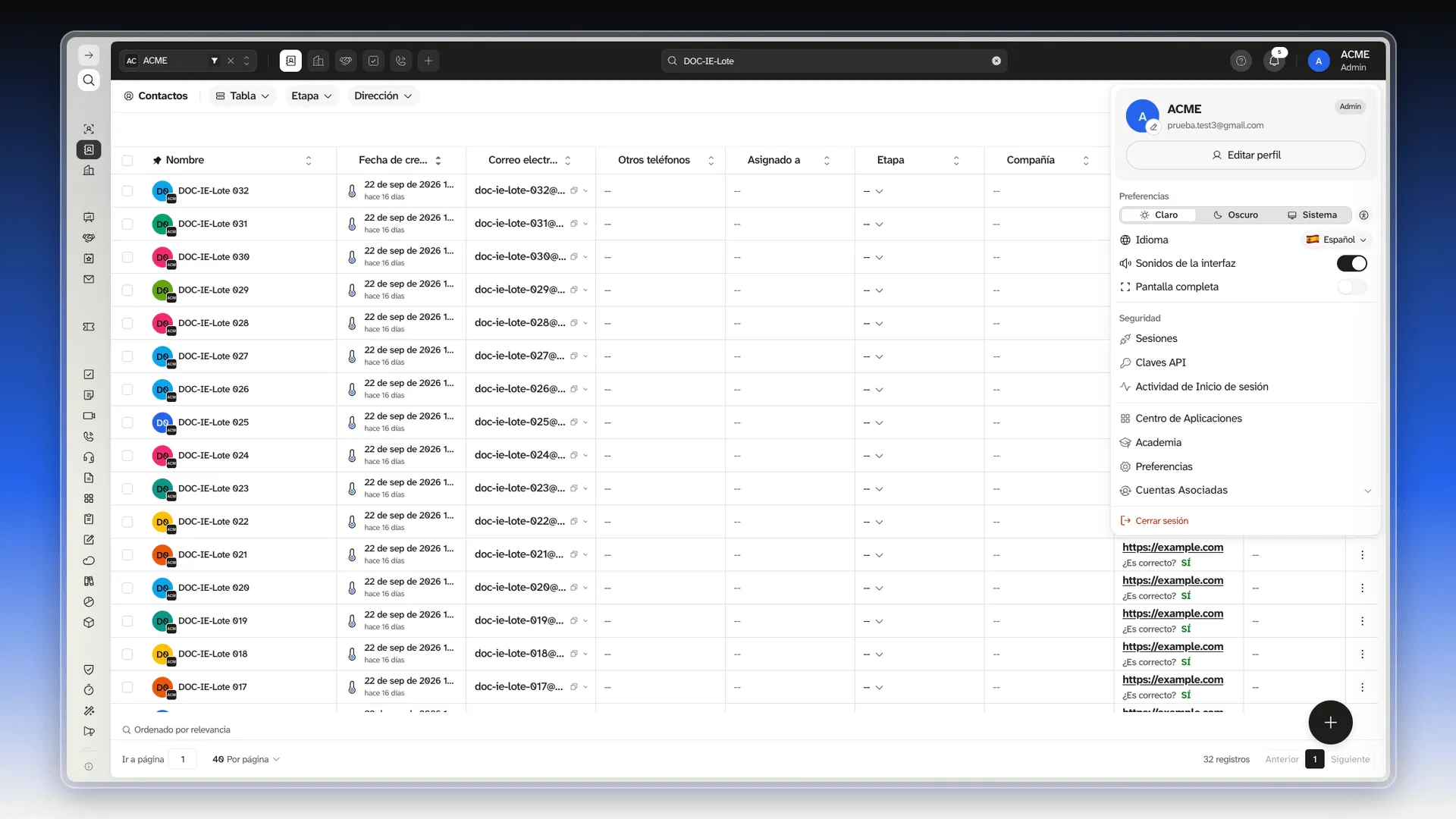Open the theme accessibility icon next to Sistema
Screen dimensions: 1456x819
click(1363, 215)
